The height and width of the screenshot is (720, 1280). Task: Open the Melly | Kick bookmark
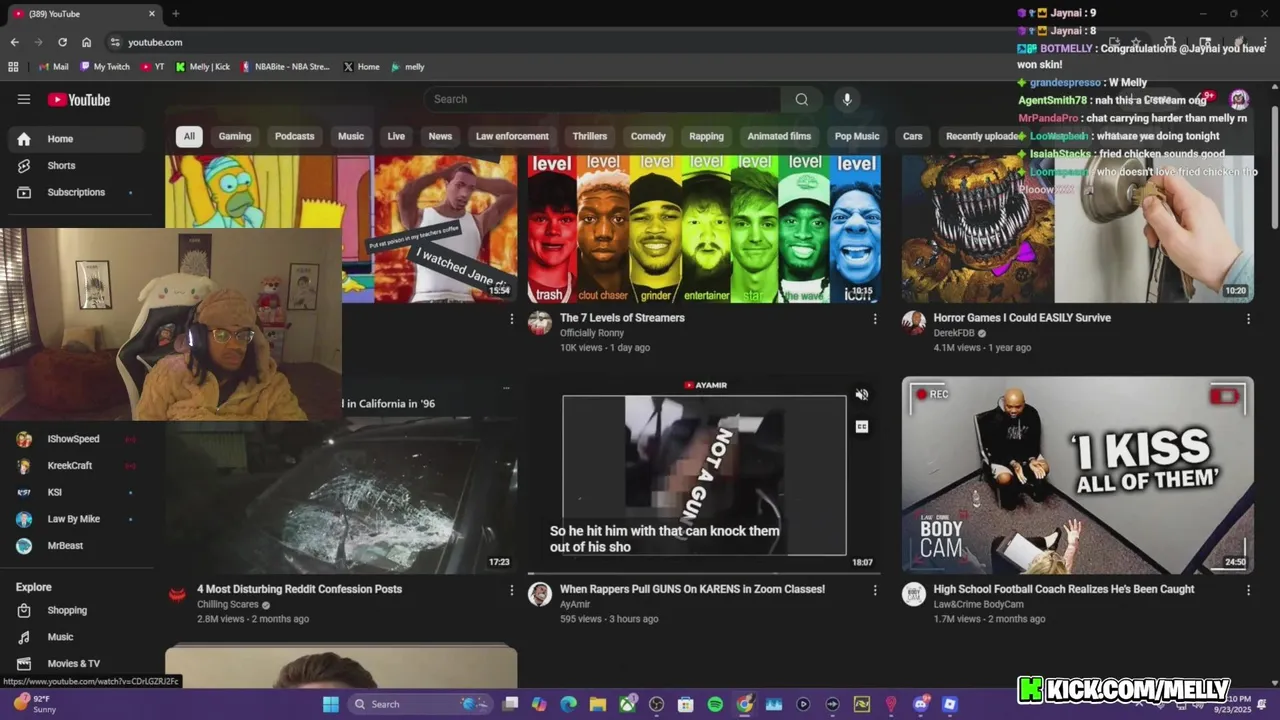pyautogui.click(x=203, y=67)
